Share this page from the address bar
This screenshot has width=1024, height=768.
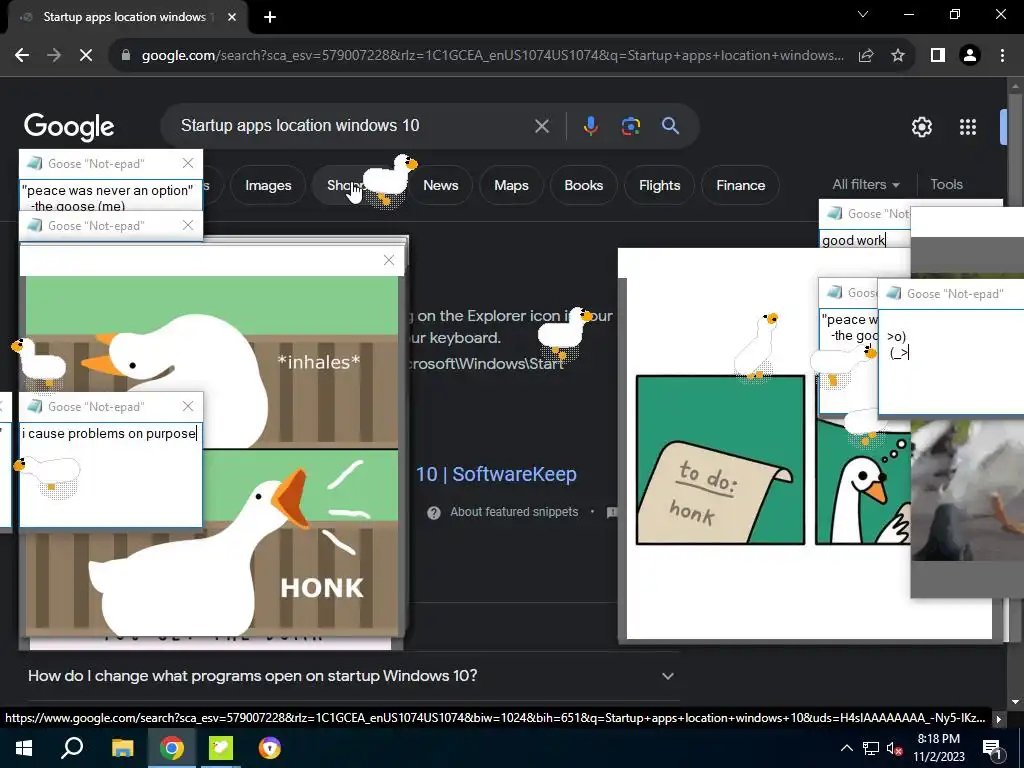(x=866, y=56)
